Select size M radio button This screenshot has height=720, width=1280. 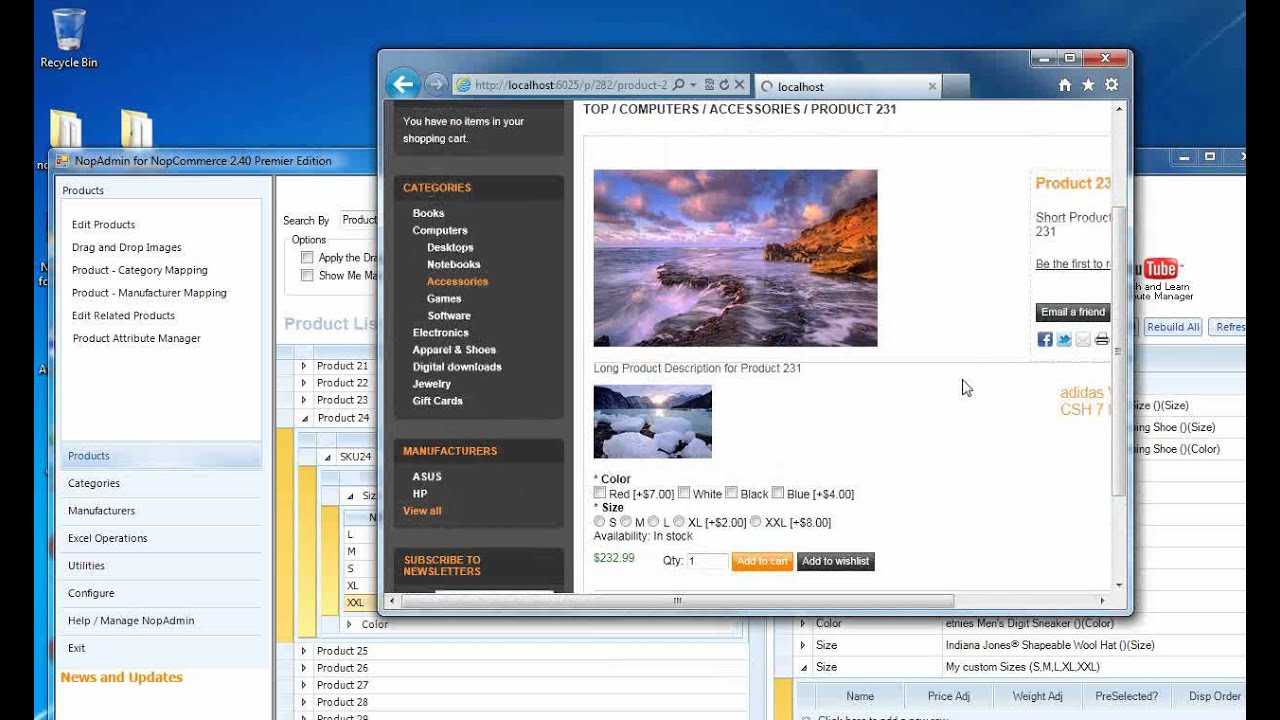click(626, 521)
